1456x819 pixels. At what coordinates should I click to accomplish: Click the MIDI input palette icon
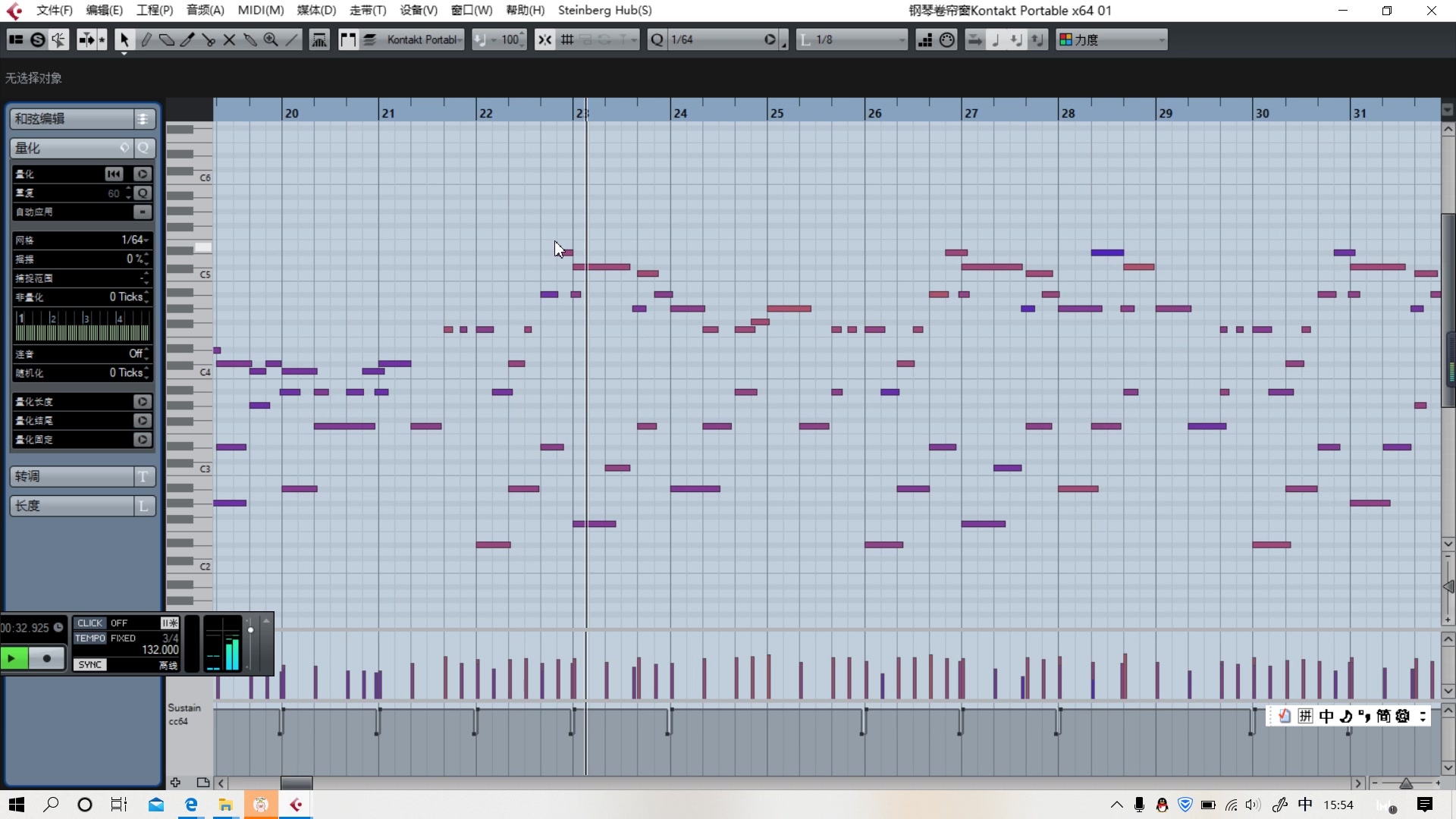coord(947,40)
